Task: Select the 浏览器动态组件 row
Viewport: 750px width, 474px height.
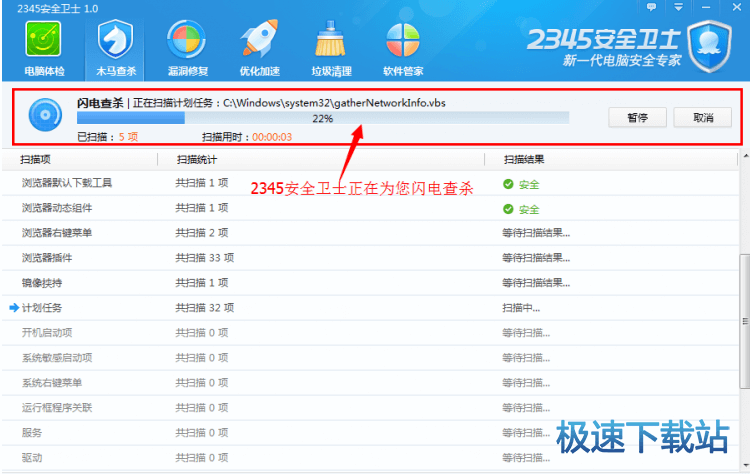Action: [x=370, y=208]
